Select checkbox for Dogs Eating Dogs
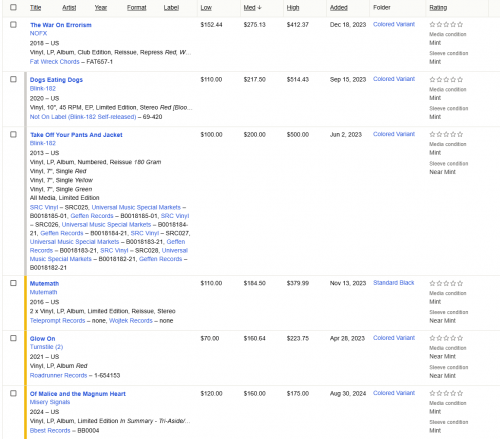The width and height of the screenshot is (500, 439). pos(13,79)
